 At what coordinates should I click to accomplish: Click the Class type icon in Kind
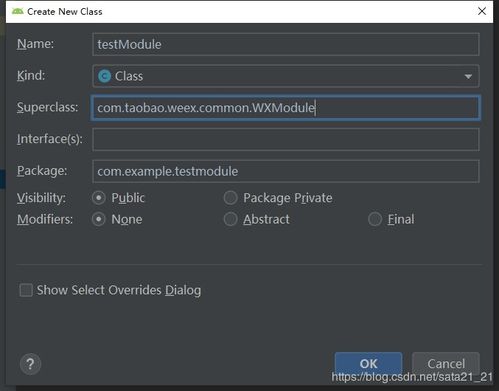coord(104,76)
